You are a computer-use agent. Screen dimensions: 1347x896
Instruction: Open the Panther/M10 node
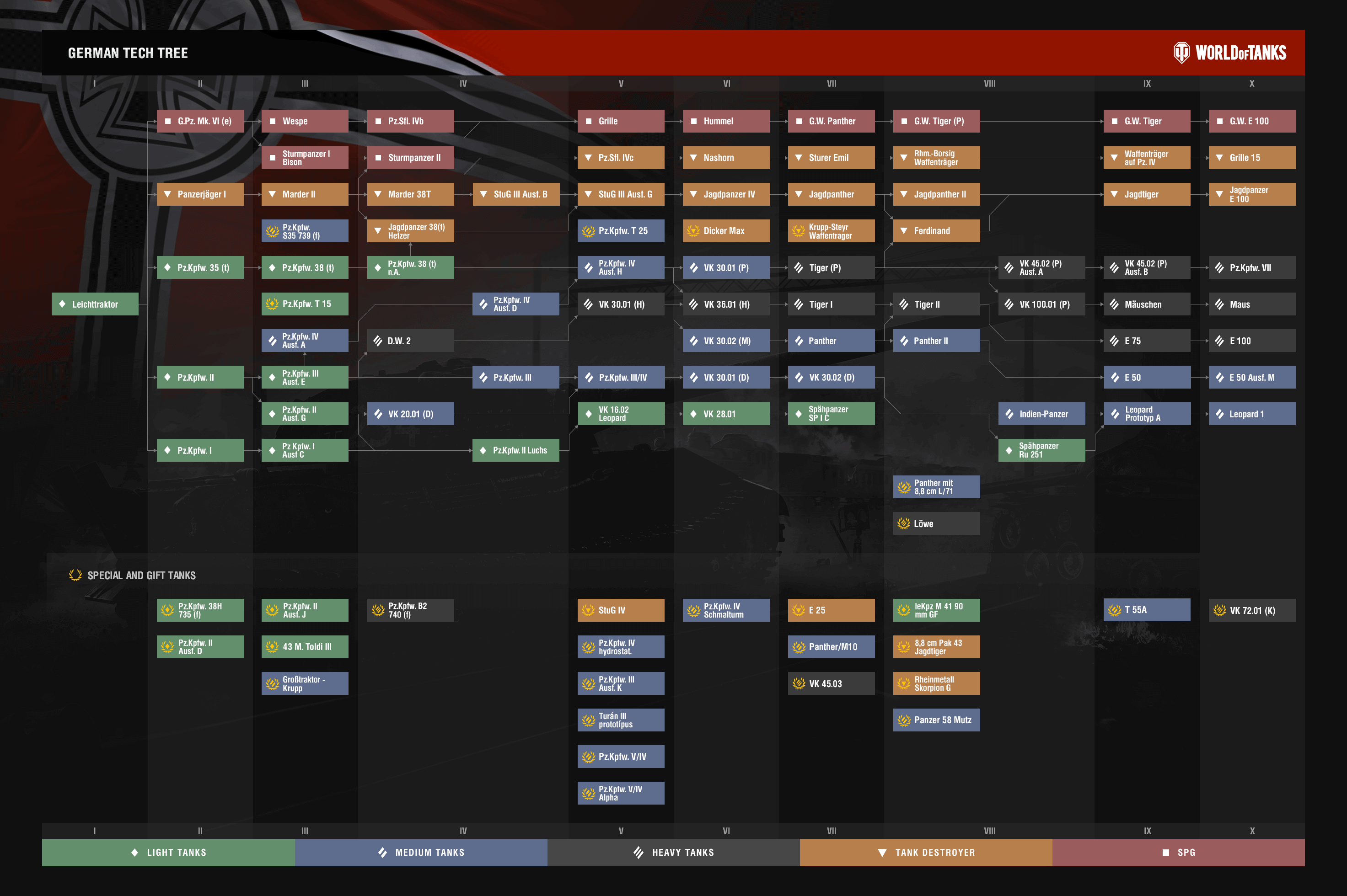tap(832, 647)
